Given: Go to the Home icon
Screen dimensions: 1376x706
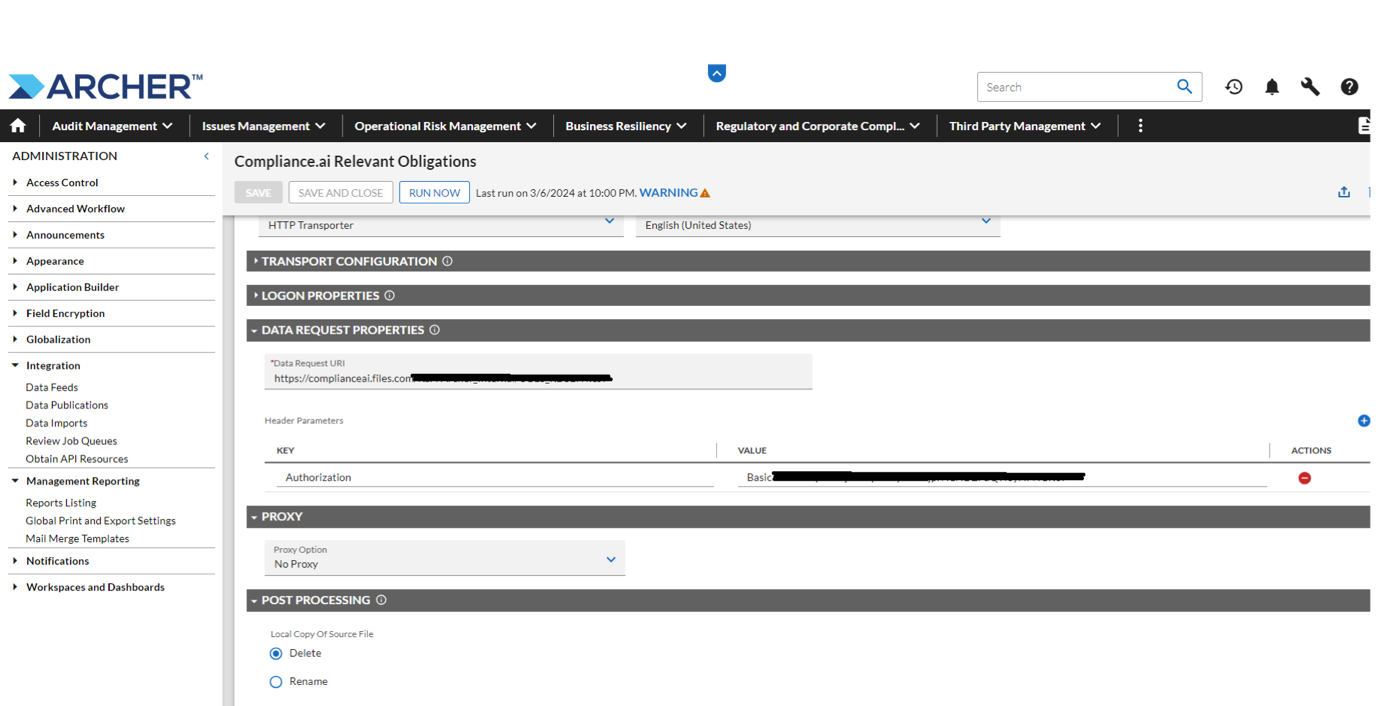Looking at the screenshot, I should pos(18,126).
